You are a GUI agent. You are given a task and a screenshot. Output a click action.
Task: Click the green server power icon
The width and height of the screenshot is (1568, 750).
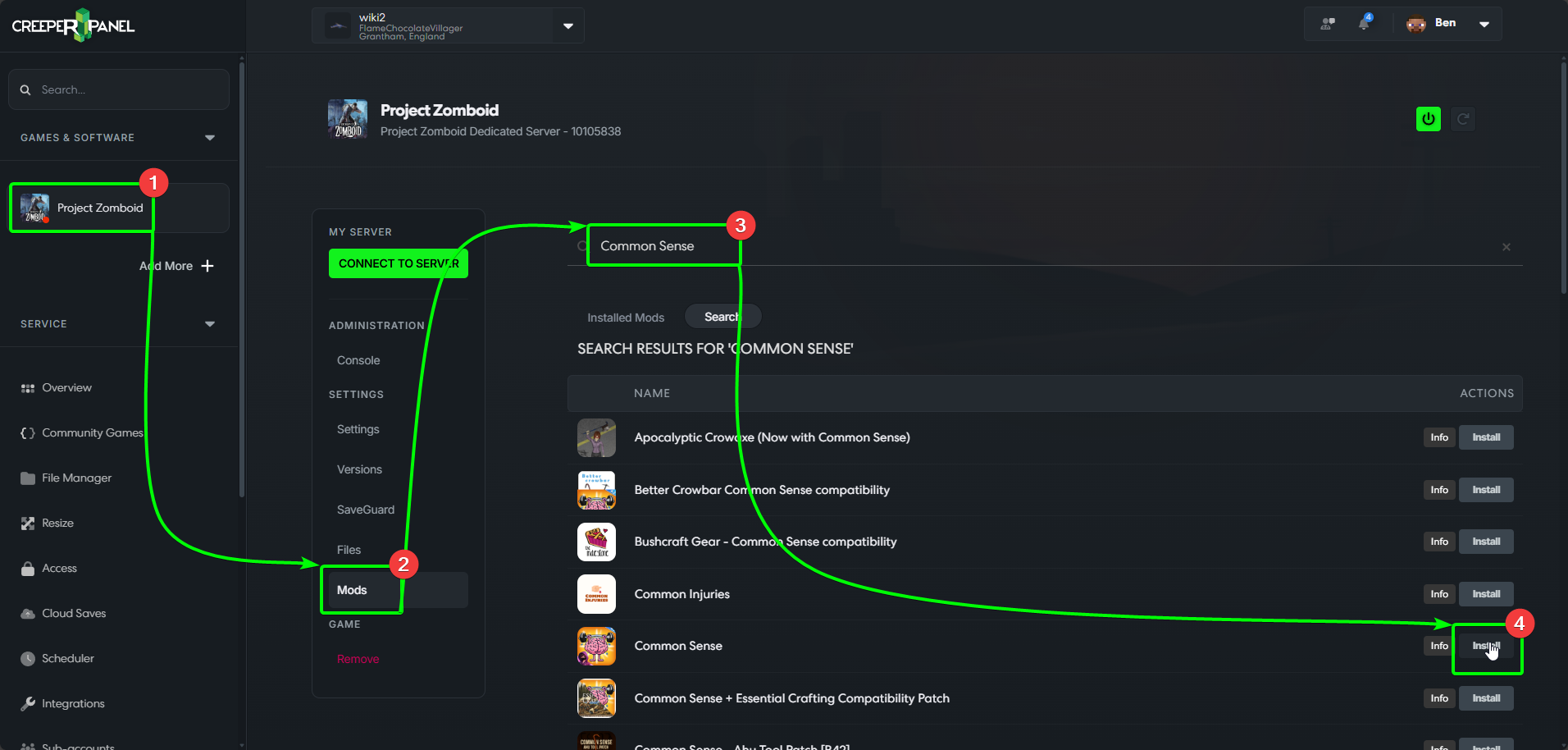coord(1428,119)
